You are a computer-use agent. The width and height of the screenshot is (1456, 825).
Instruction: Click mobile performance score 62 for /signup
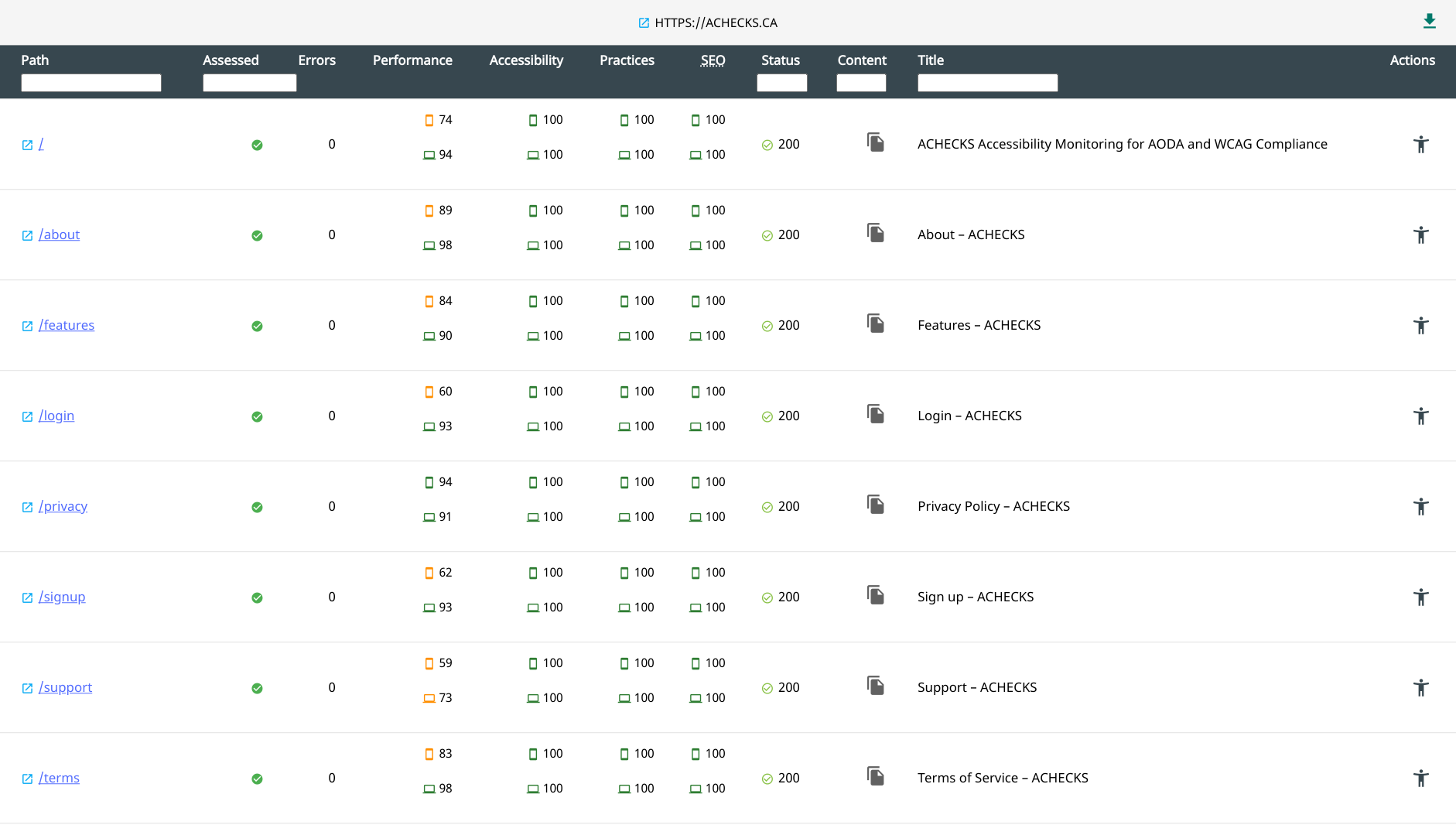pyautogui.click(x=439, y=573)
